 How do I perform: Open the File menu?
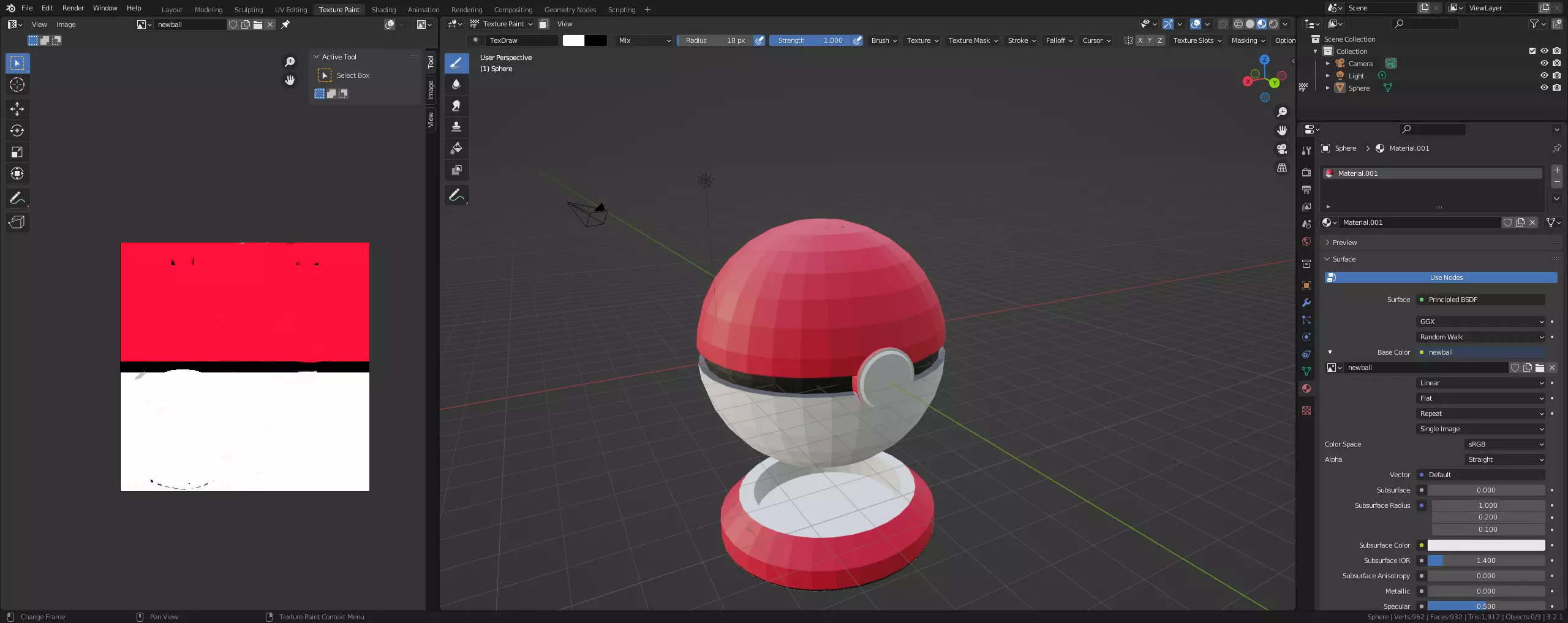pyautogui.click(x=27, y=8)
